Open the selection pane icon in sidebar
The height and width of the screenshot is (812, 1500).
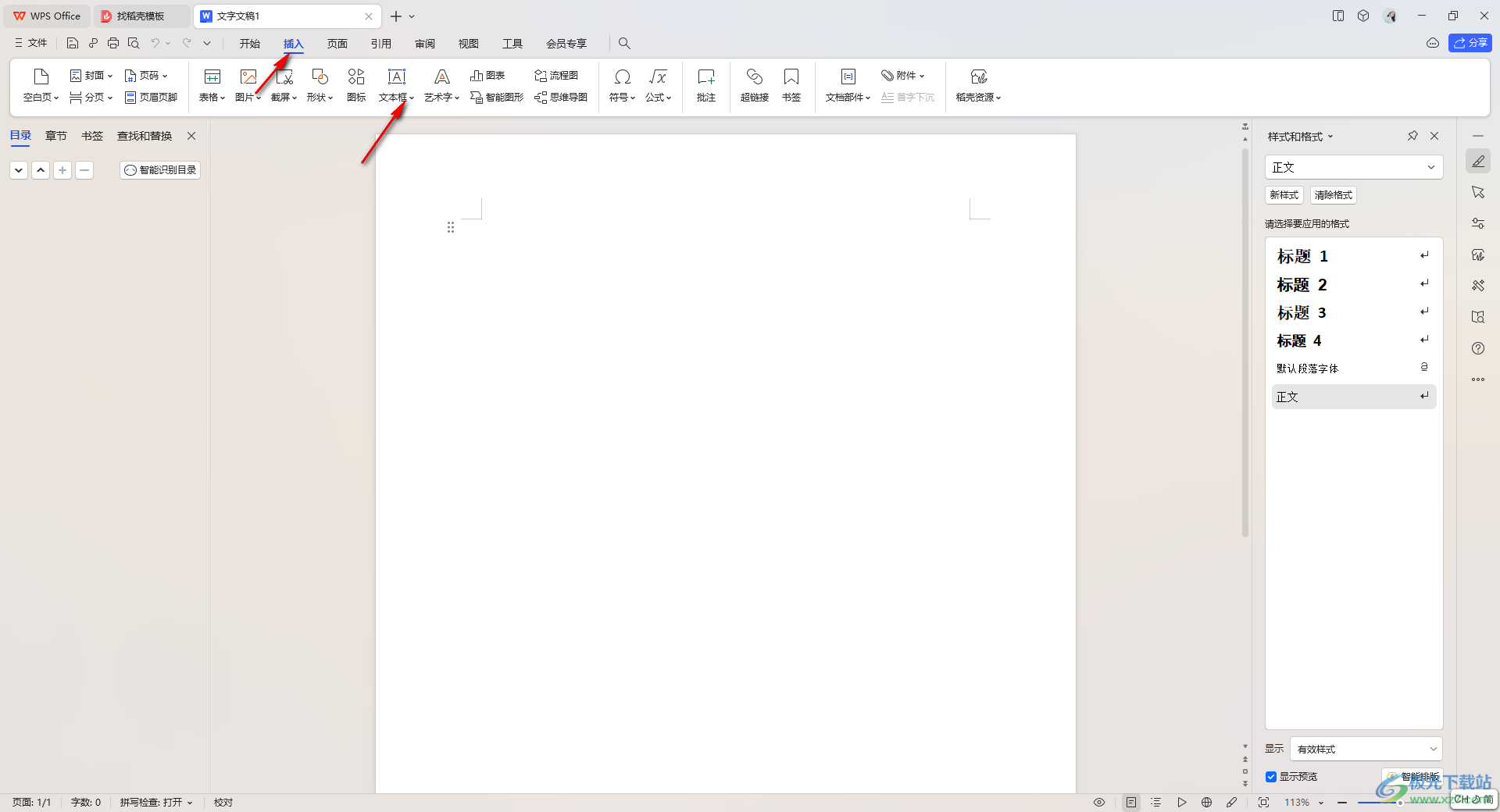(x=1478, y=192)
